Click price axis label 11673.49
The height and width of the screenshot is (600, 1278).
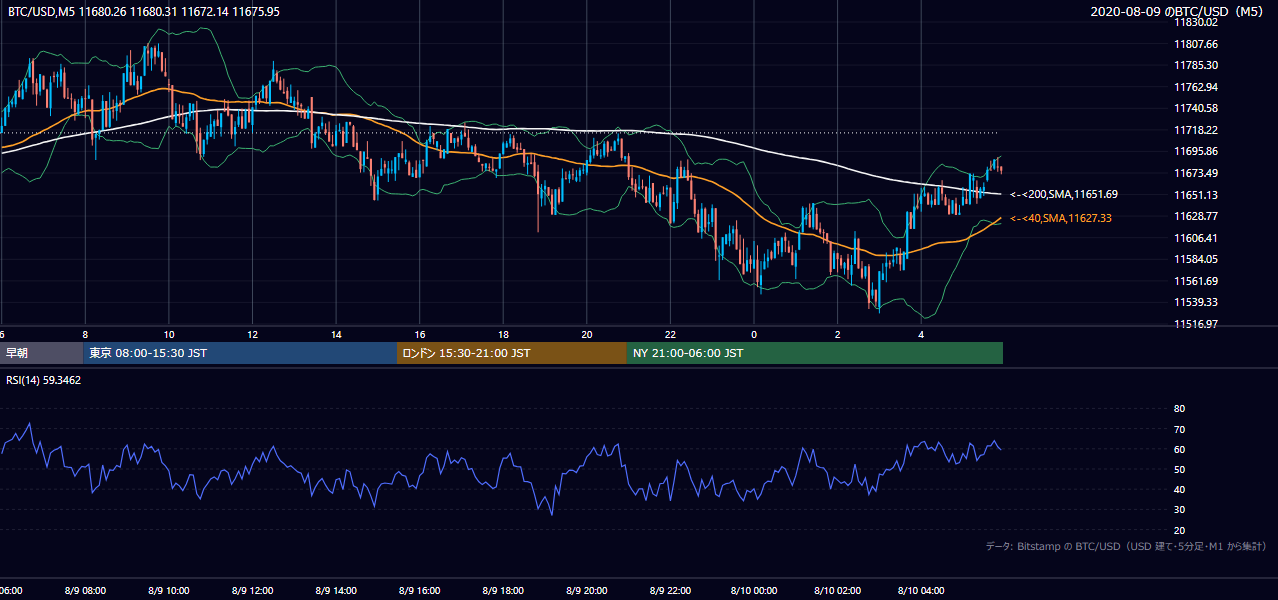point(1196,173)
